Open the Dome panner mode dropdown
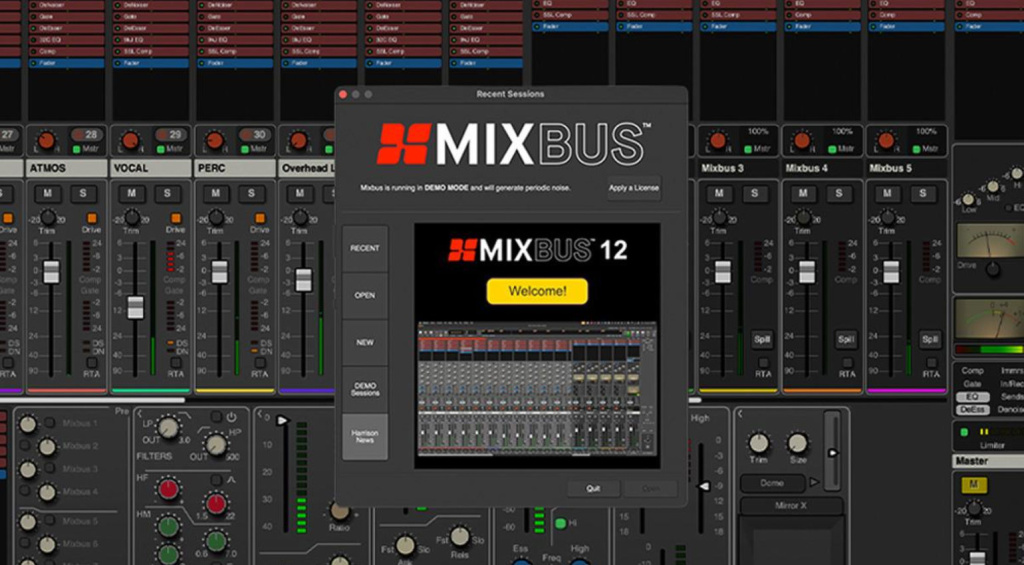This screenshot has width=1024, height=565. coord(772,483)
